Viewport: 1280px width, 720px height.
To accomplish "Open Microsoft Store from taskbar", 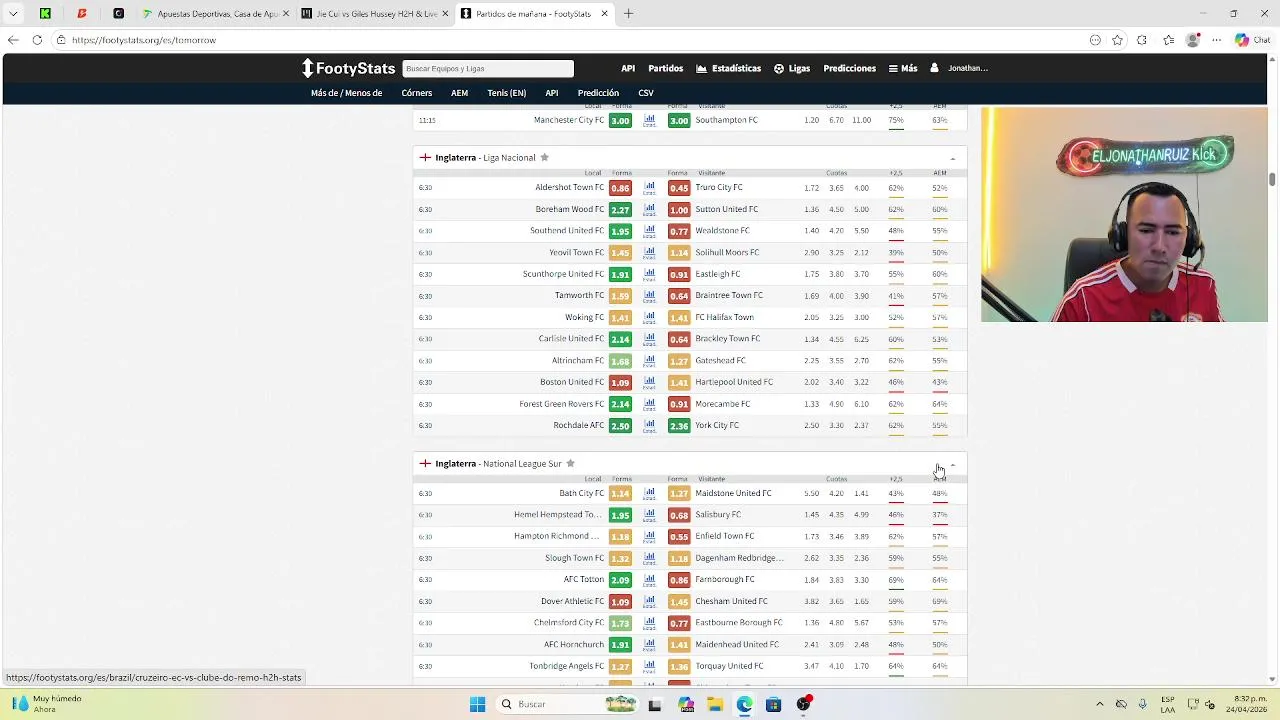I will click(773, 704).
